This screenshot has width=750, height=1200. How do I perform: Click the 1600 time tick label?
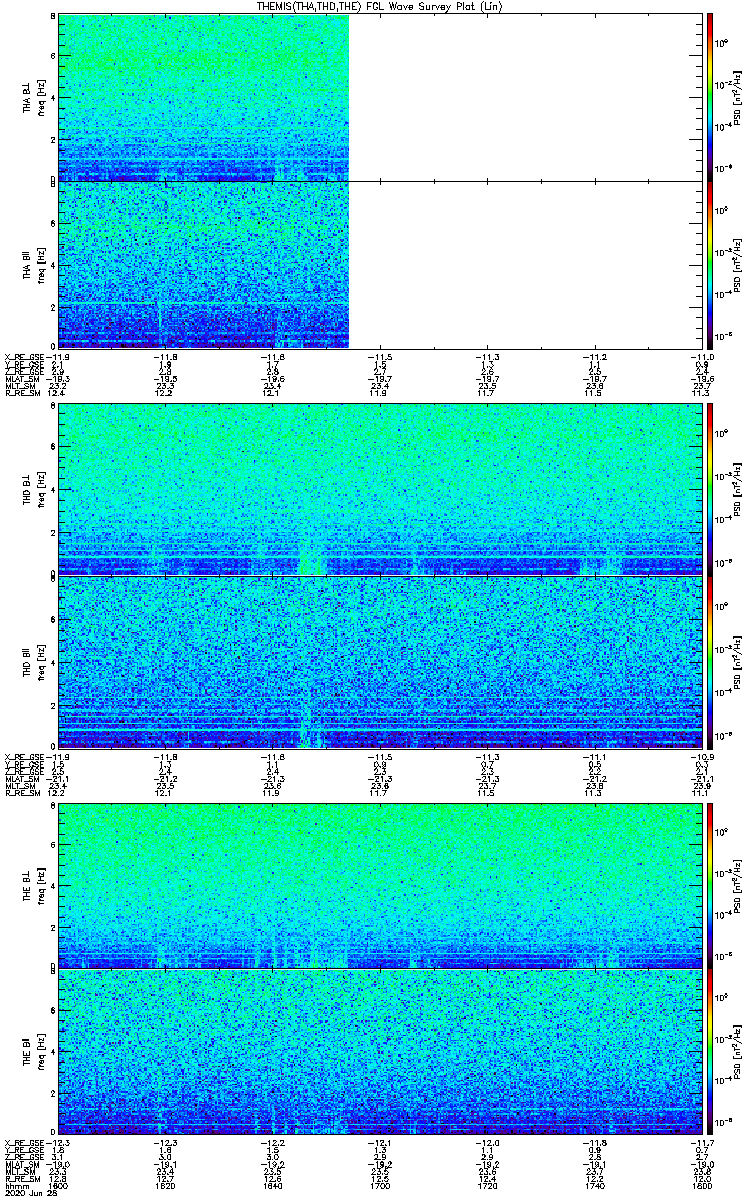59,1184
